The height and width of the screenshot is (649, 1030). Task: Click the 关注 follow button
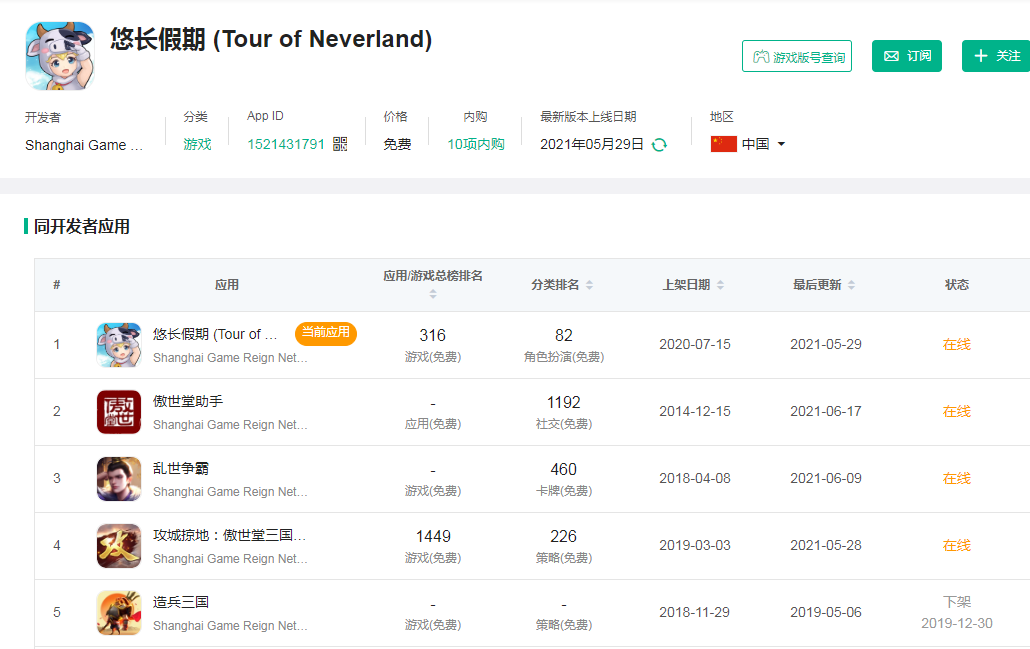click(996, 56)
